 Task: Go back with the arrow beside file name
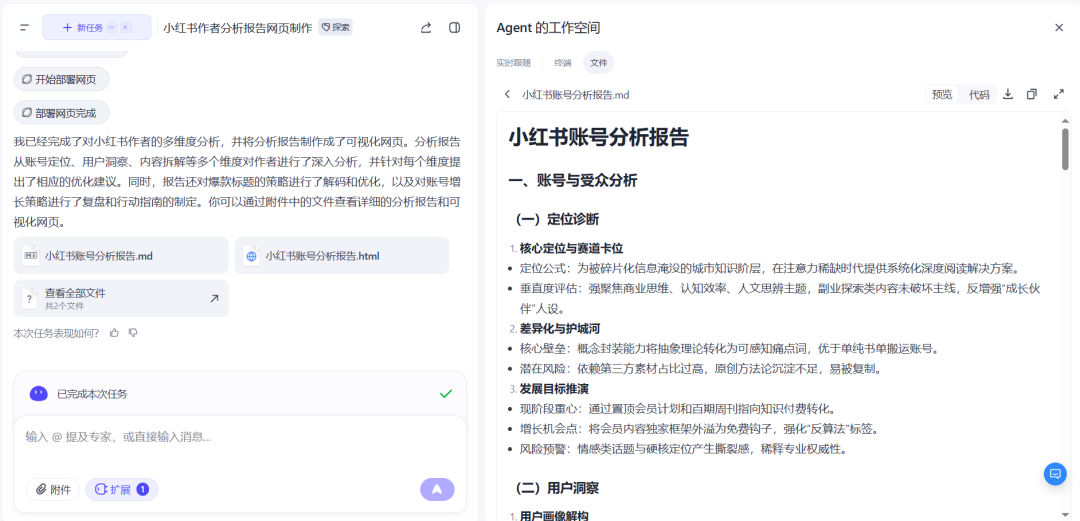(x=508, y=94)
